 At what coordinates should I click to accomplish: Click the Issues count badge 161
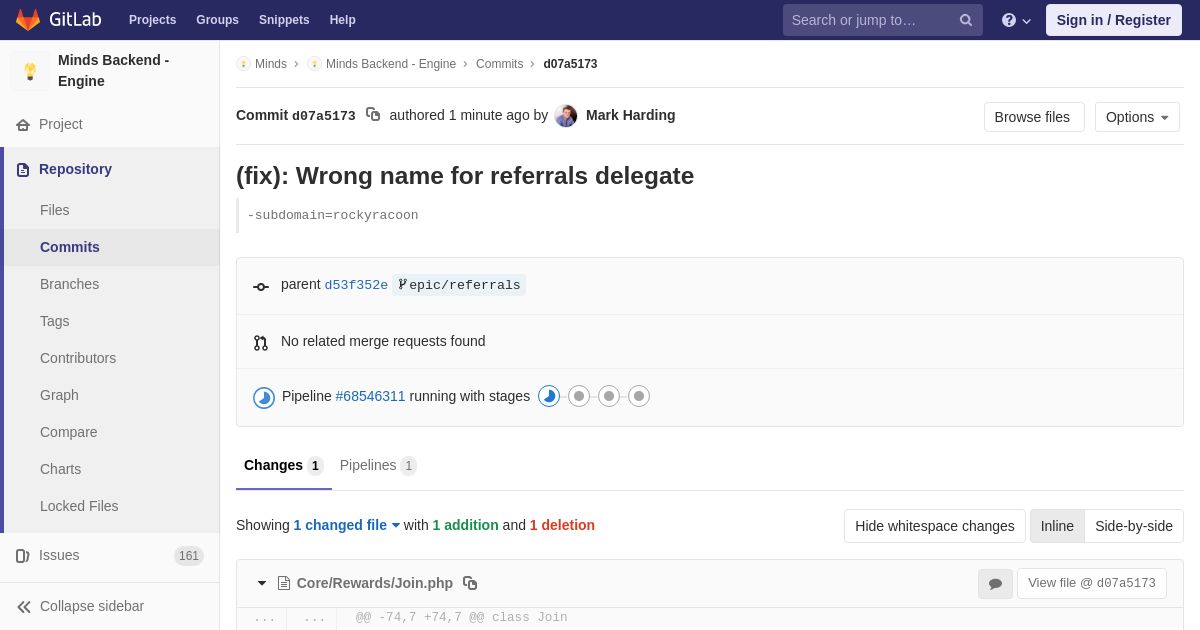point(189,556)
